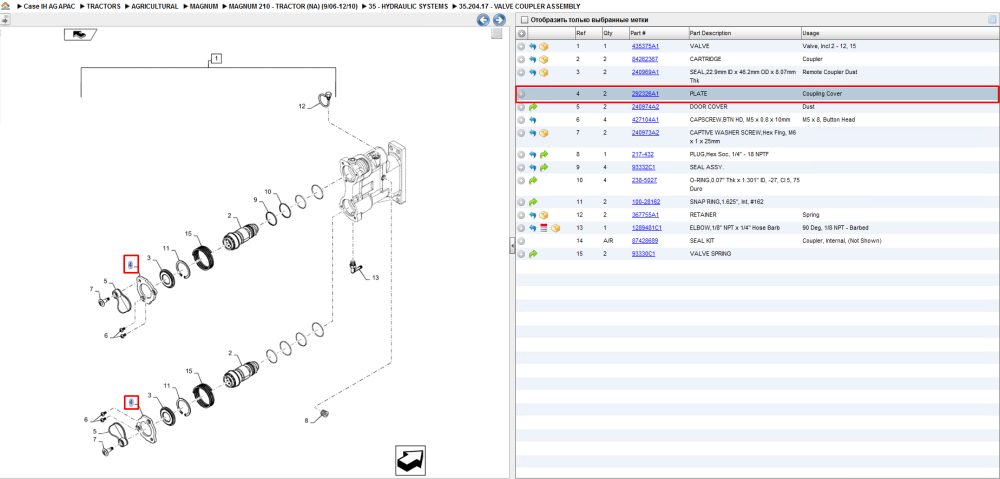
Task: Click blue arrow icon in SEAL ASSY row
Action: 533,167
